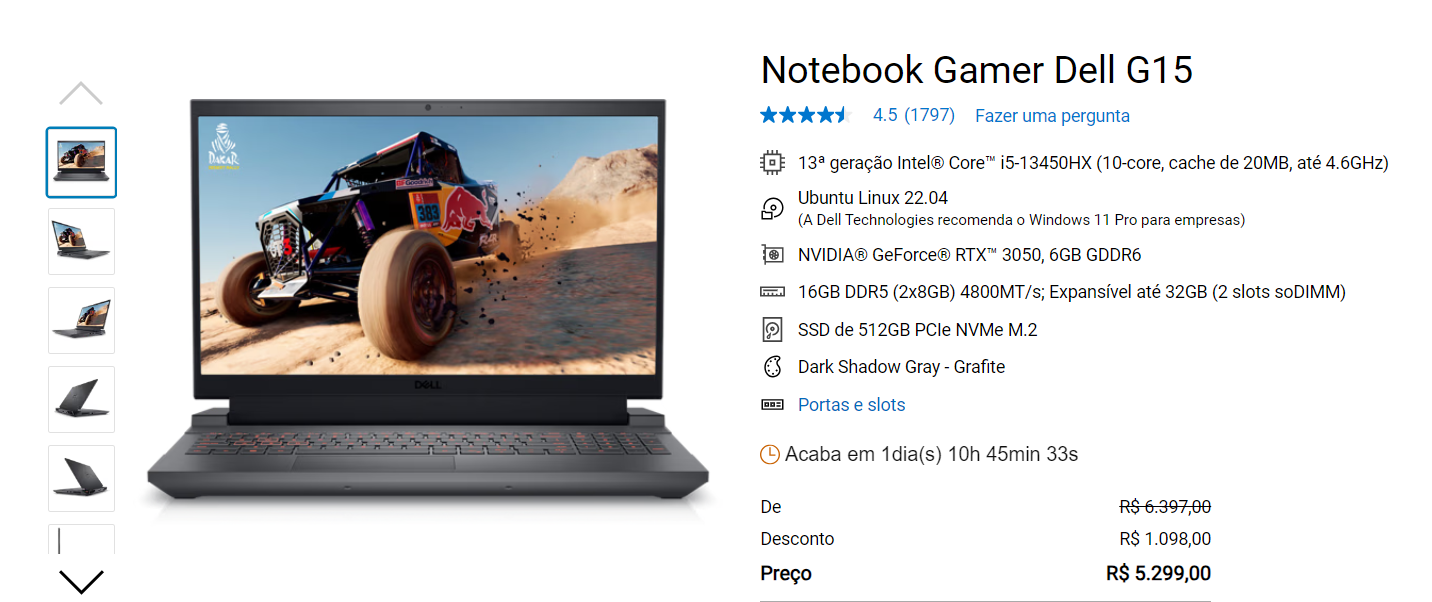Click the main Dell G15 product image
This screenshot has height=602, width=1432.
pos(428,300)
